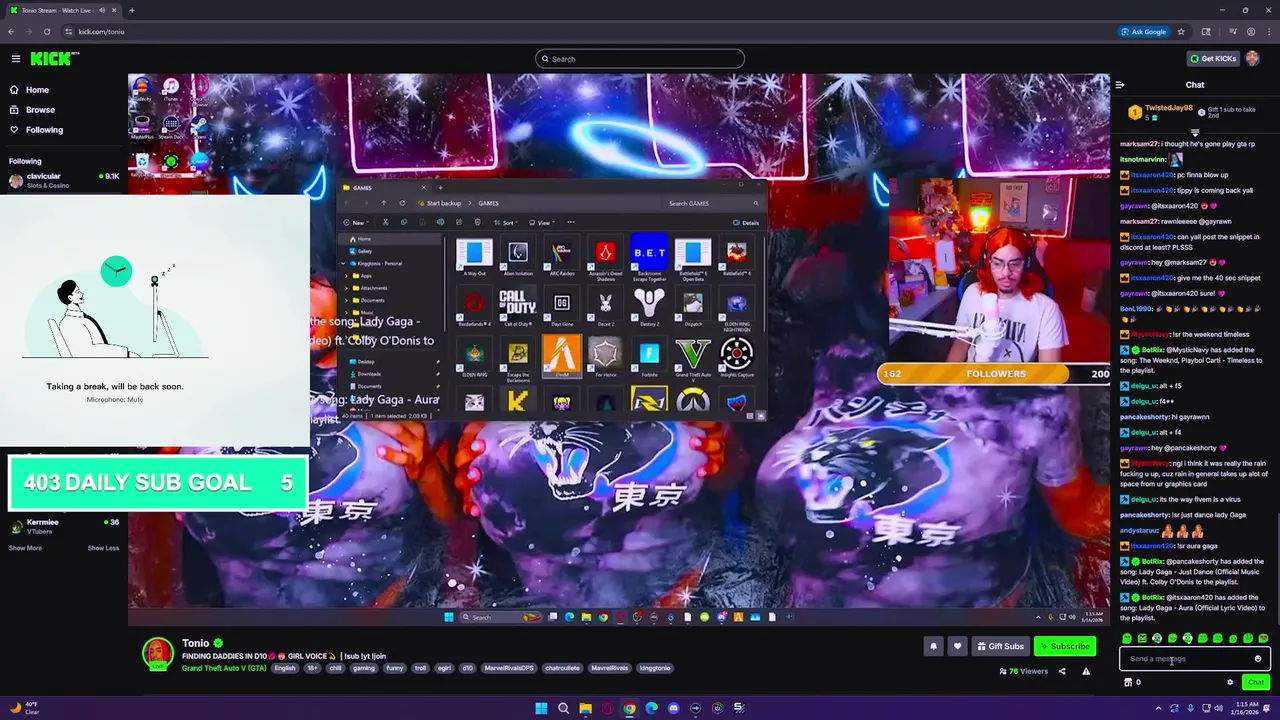
Task: Click the English stream tag
Action: [285, 668]
